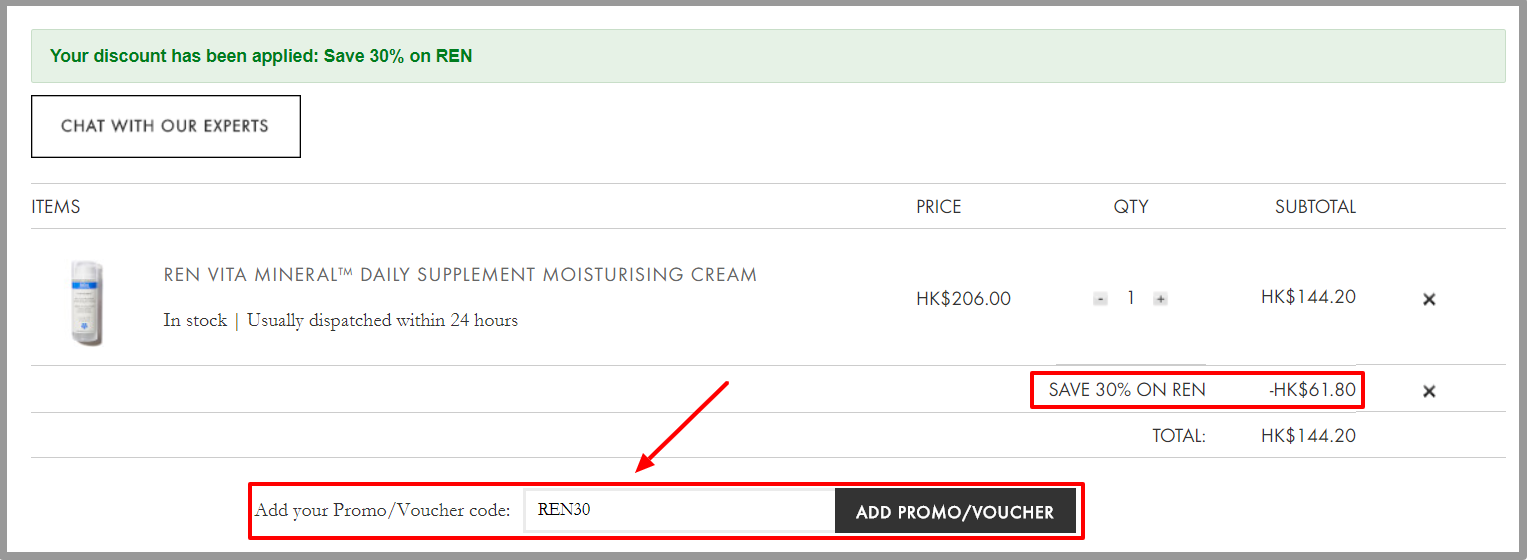
Task: Click the HK$206.00 item price
Action: pos(963,298)
